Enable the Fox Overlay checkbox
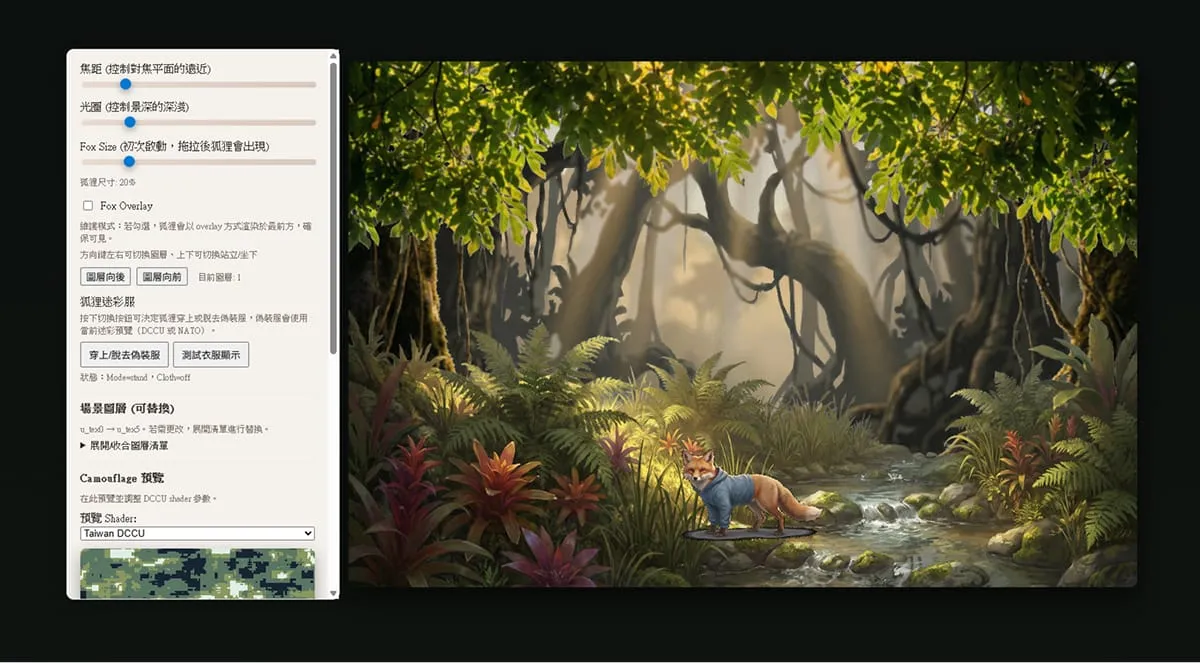The height and width of the screenshot is (663, 1200). pyautogui.click(x=88, y=206)
